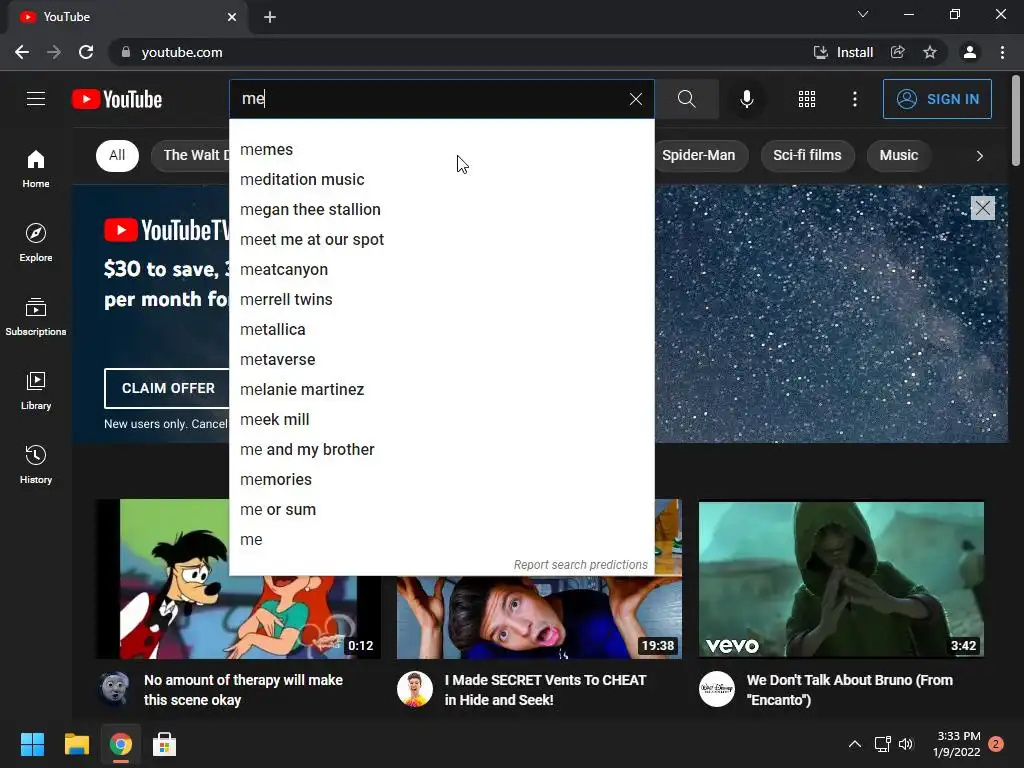Viewport: 1024px width, 768px height.
Task: Bookmark this page with the star
Action: pyautogui.click(x=930, y=52)
